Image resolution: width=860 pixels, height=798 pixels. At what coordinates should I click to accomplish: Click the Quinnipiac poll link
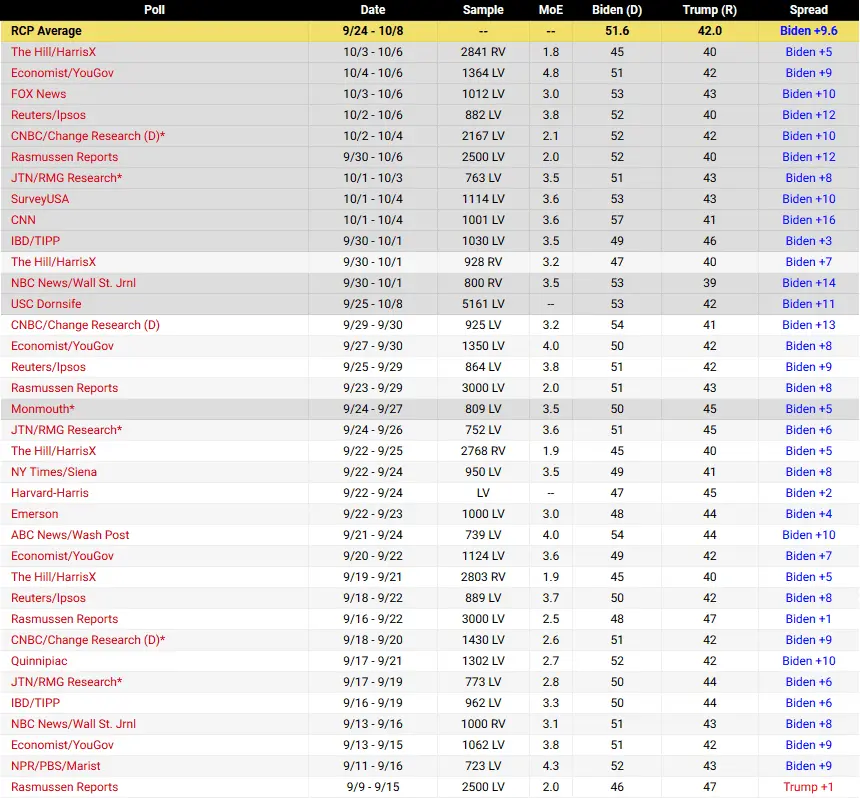tap(39, 661)
